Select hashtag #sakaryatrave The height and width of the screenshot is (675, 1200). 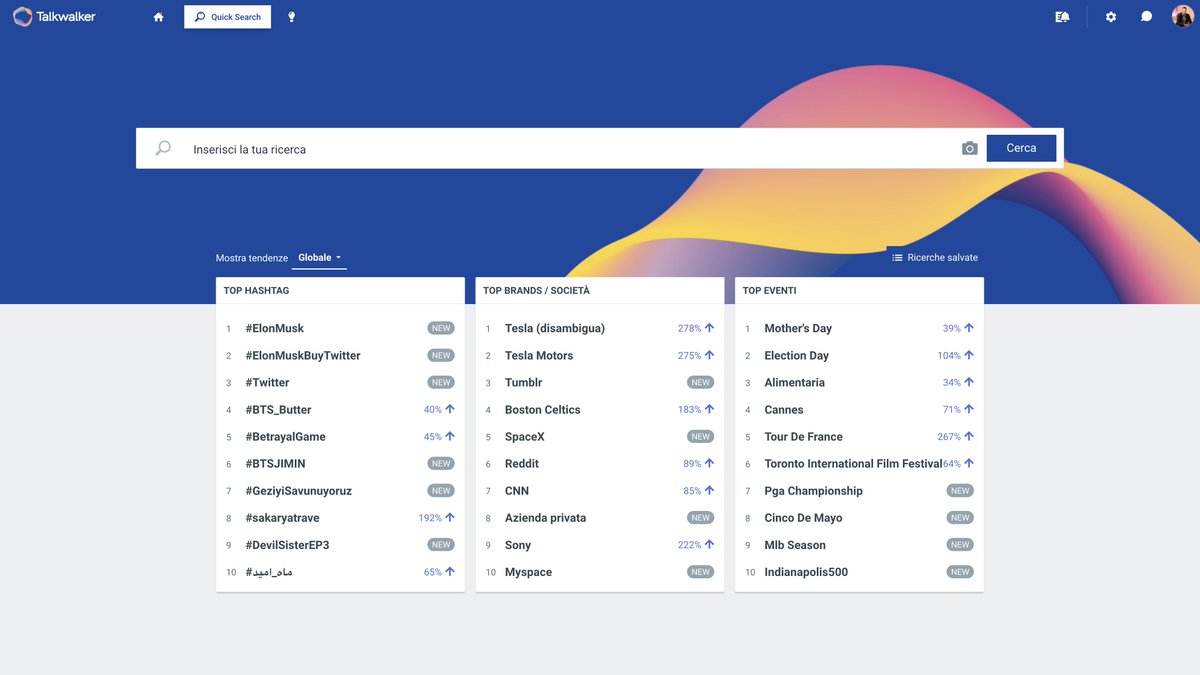point(282,517)
